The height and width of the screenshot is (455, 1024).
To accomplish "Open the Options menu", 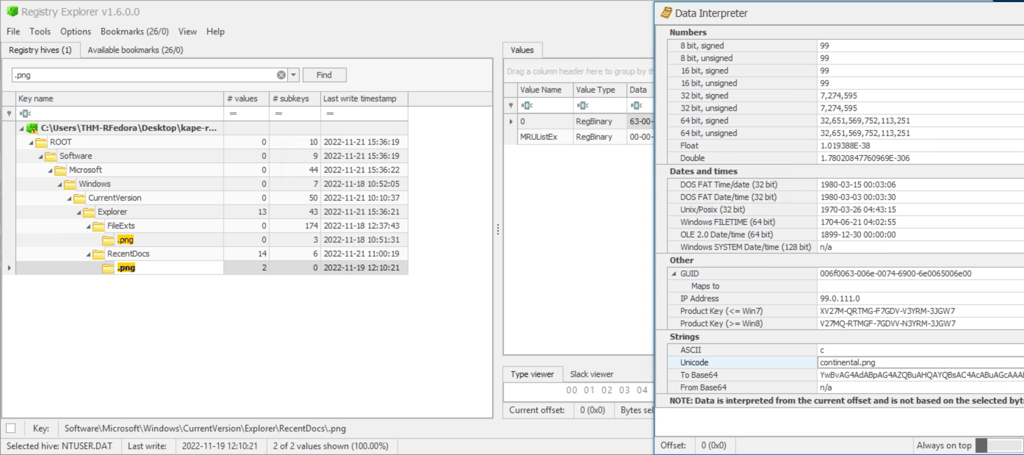I will (76, 31).
